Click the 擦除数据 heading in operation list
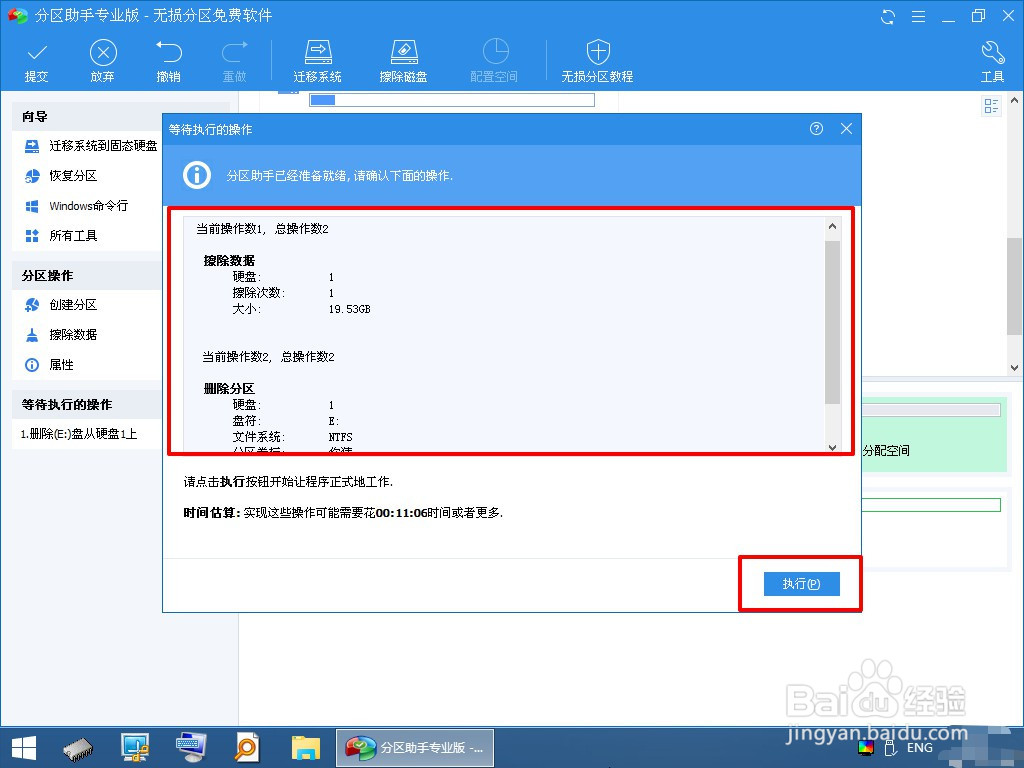This screenshot has width=1024, height=768. [229, 261]
